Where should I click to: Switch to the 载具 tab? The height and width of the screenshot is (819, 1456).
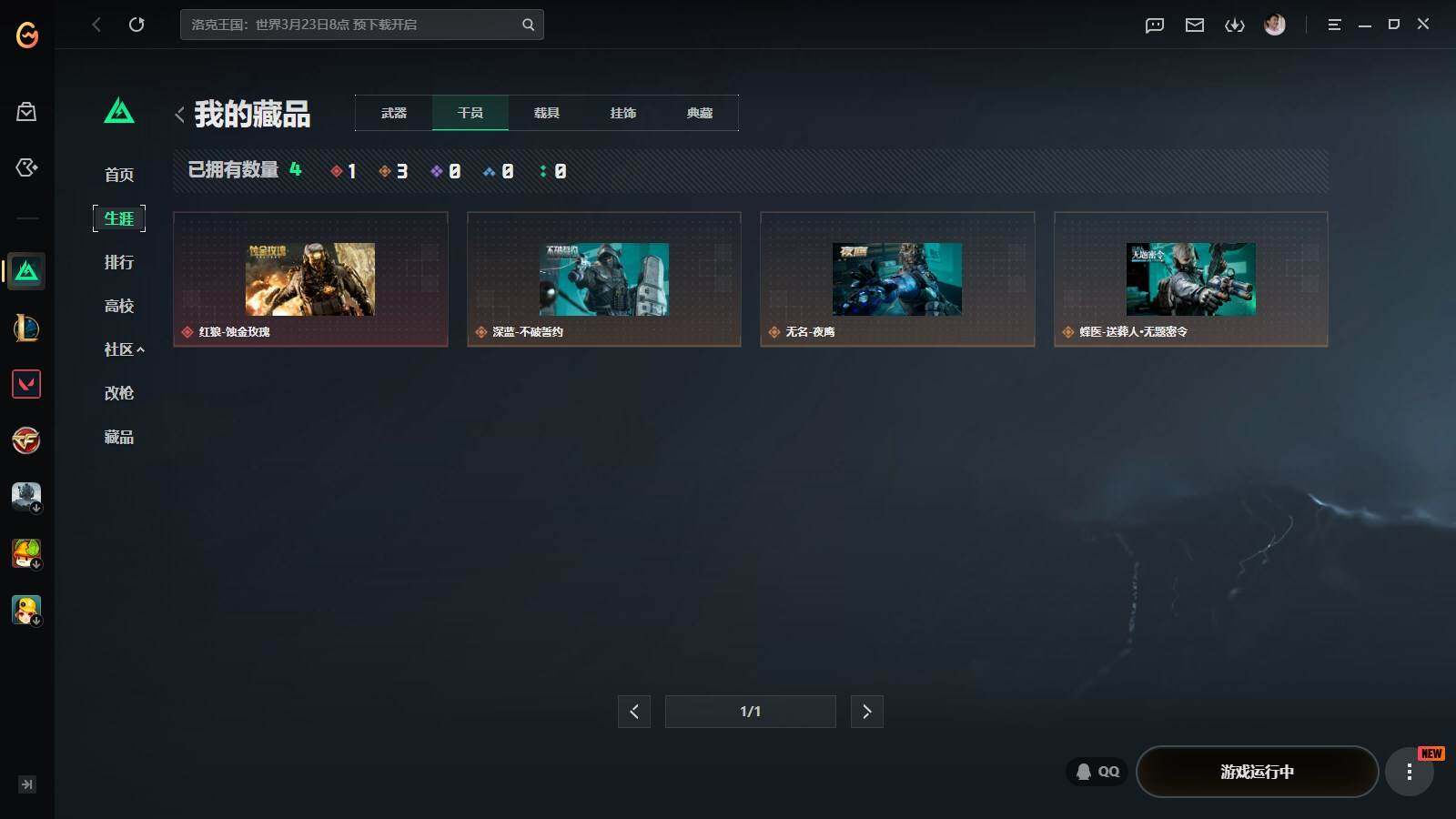(547, 113)
